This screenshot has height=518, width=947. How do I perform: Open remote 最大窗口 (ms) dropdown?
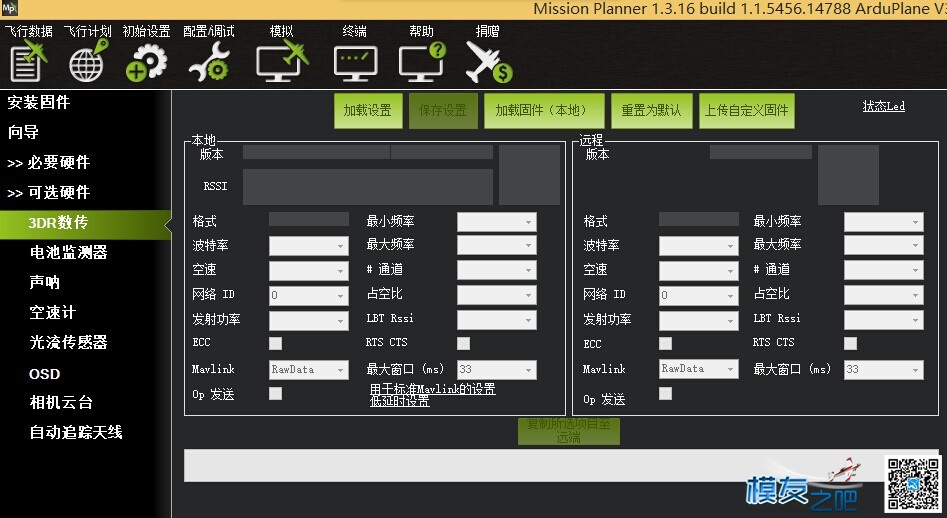pyautogui.click(x=884, y=369)
